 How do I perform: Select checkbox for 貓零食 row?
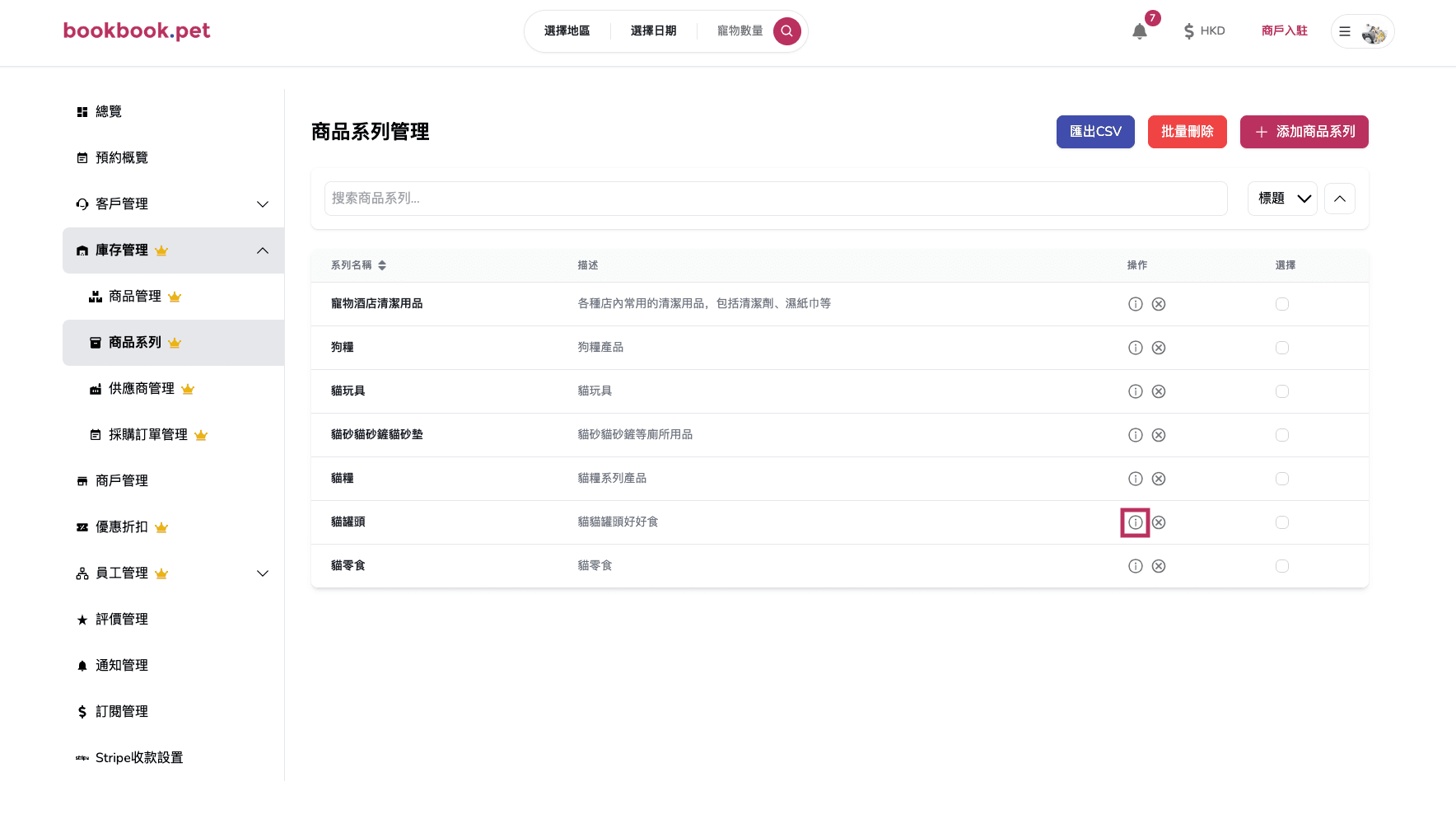[1281, 566]
